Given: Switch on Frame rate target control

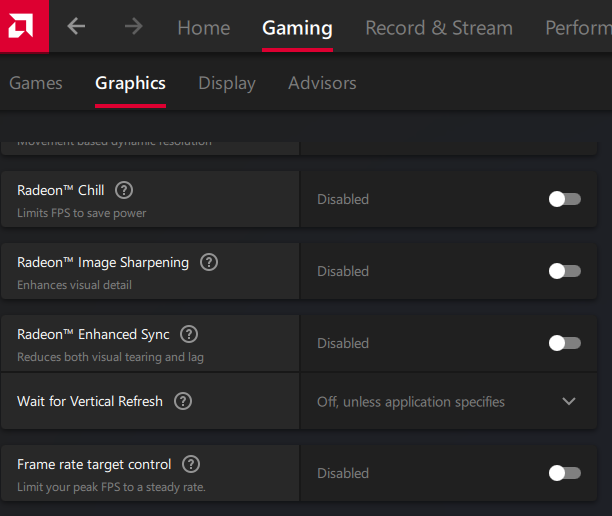Looking at the screenshot, I should click(565, 473).
